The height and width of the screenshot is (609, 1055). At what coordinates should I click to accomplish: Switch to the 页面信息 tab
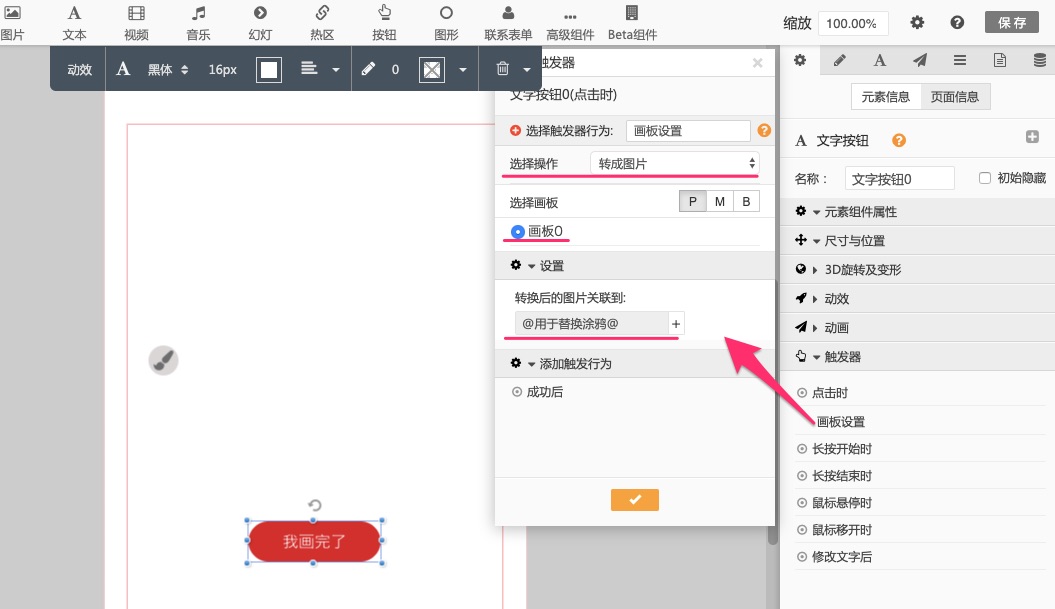tap(955, 97)
